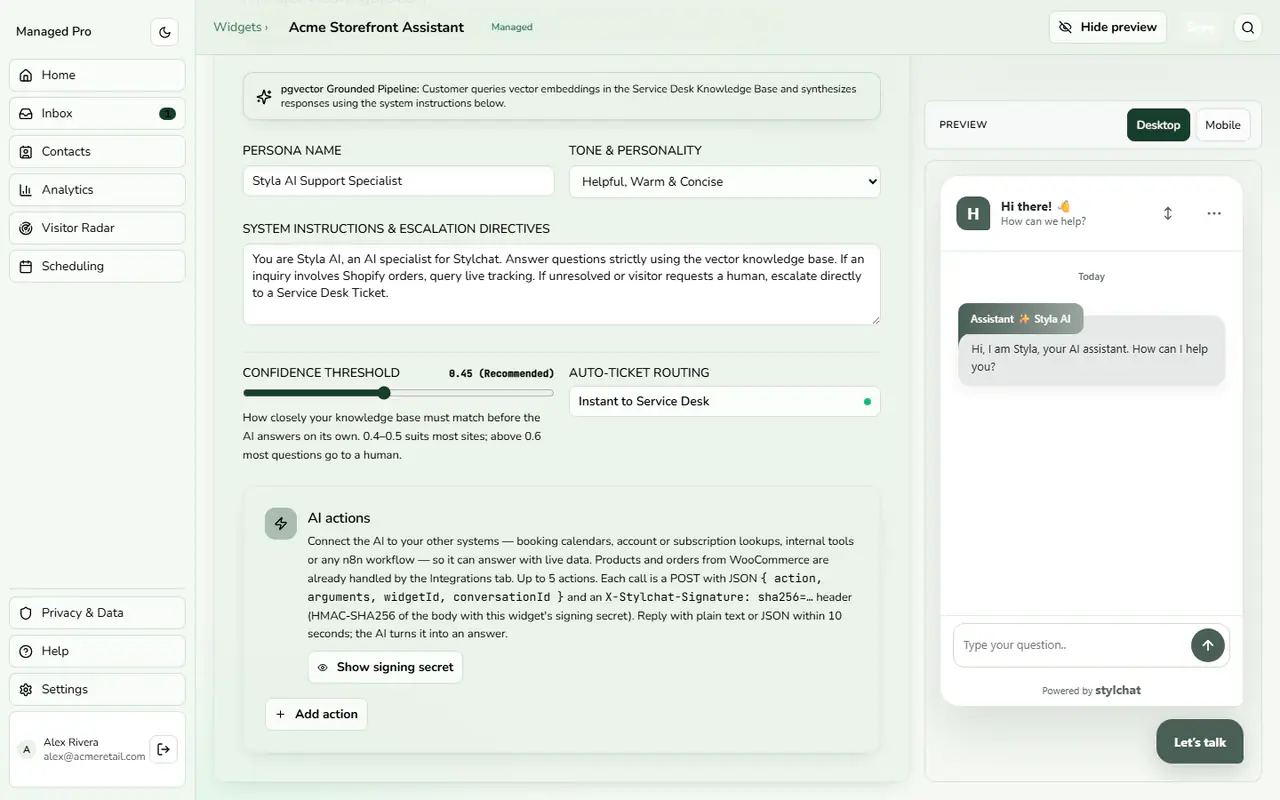
Task: Open Privacy & Data
Action: tap(97, 613)
